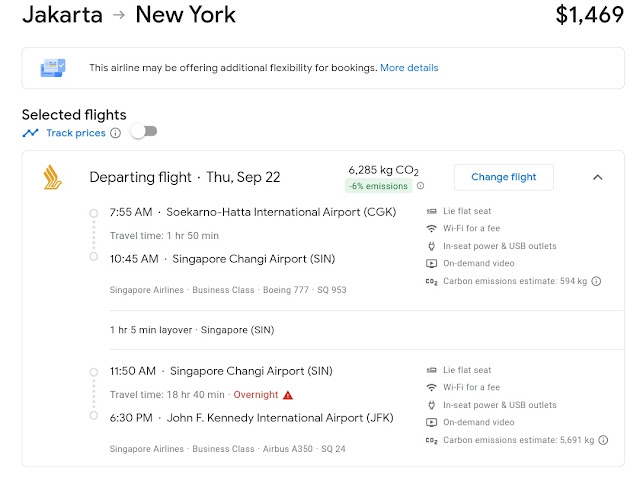Viewport: 640px width, 484px height.
Task: Click the second segment power outlet icon
Action: coord(431,405)
